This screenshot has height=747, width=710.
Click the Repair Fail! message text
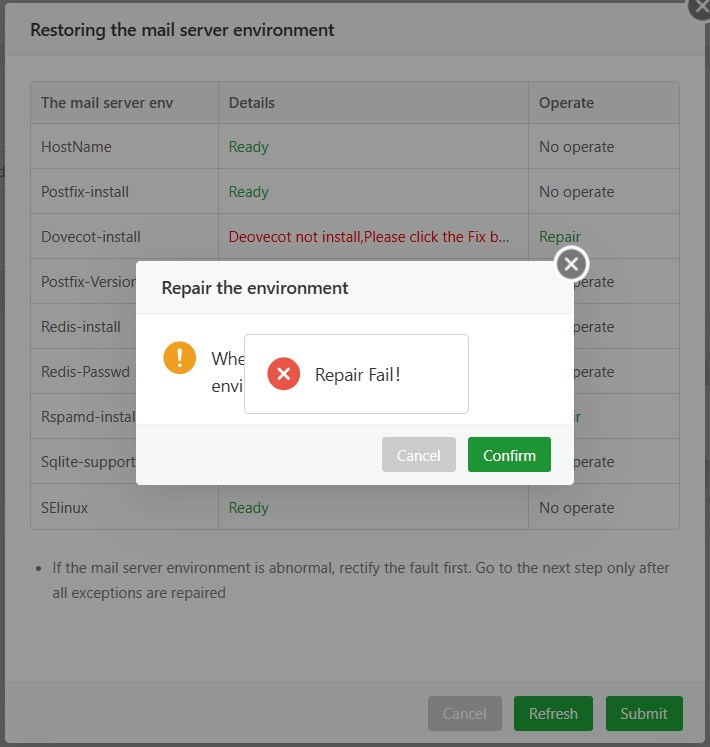pyautogui.click(x=358, y=375)
